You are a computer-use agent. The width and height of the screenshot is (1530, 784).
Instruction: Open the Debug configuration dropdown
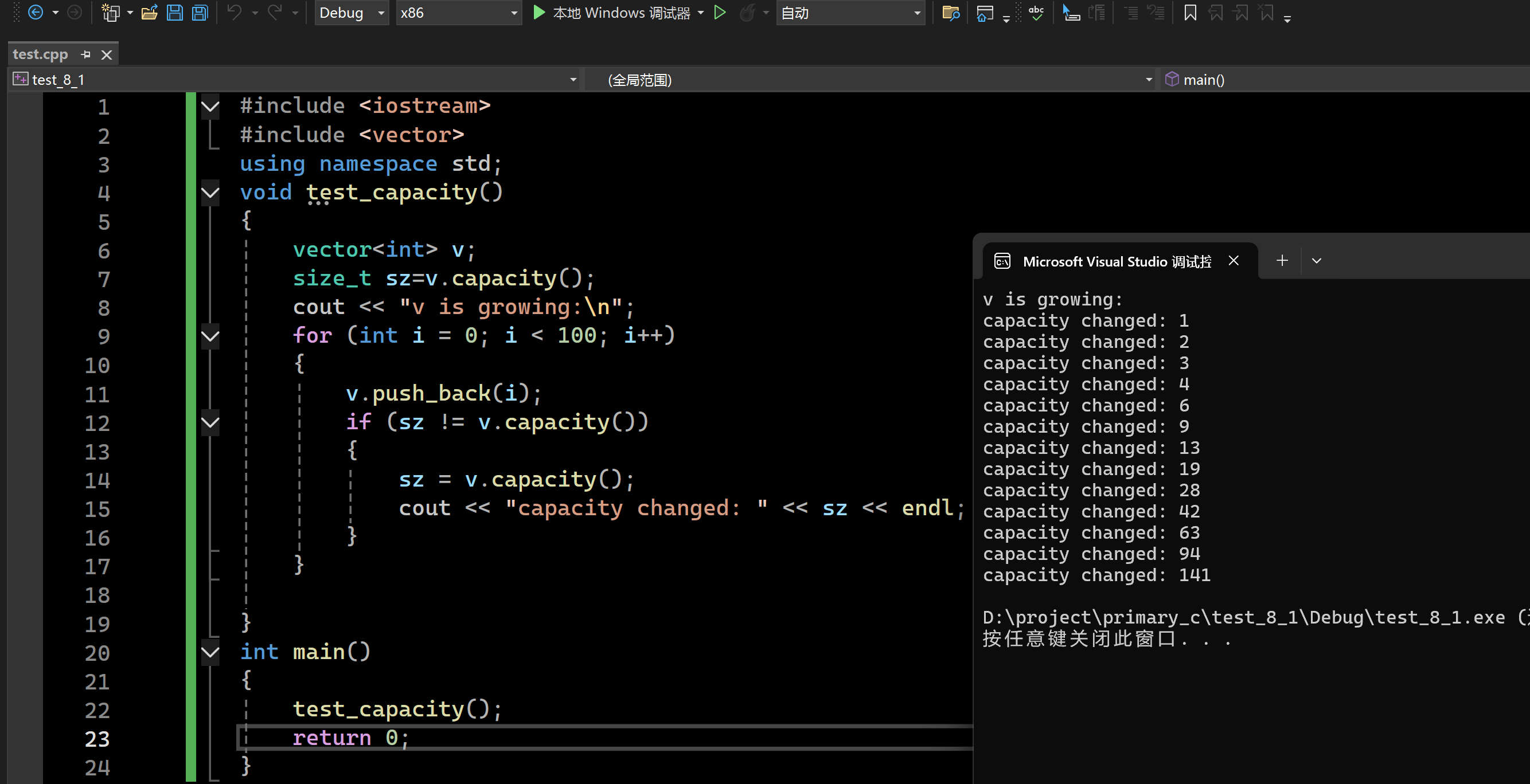click(x=352, y=13)
